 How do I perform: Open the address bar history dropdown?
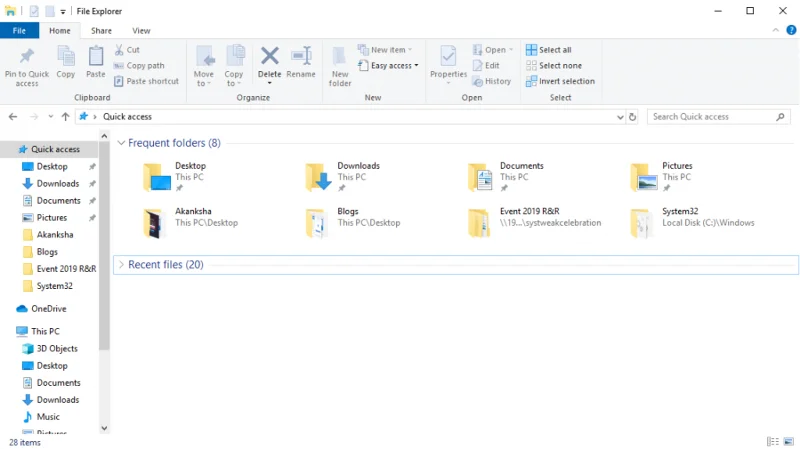[x=620, y=117]
